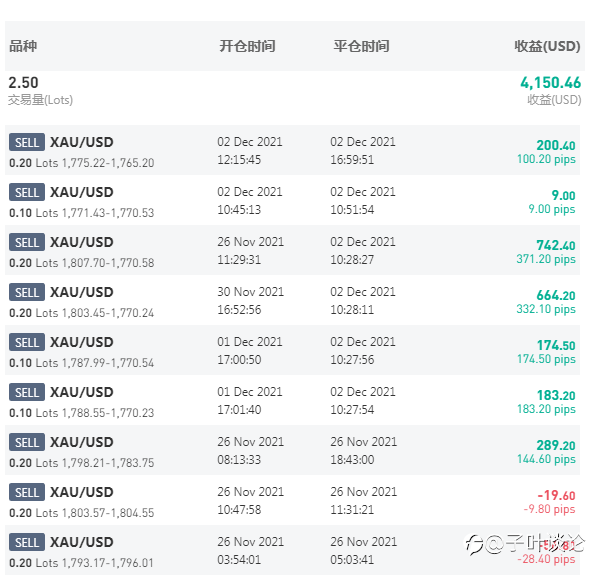Screen dimensions: 592x581
Task: Select the SELL badge on trade 1,771.43-1,770.53
Action: [27, 193]
